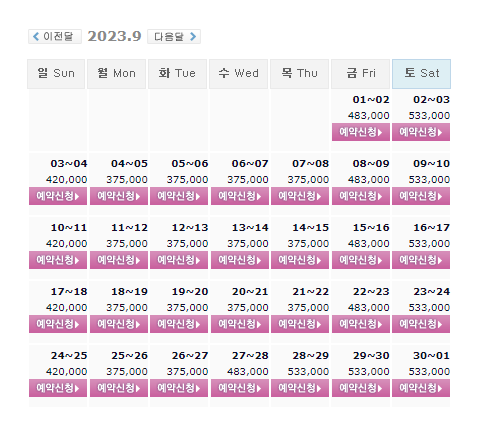Click 예약신청 under 13~14

(240, 260)
